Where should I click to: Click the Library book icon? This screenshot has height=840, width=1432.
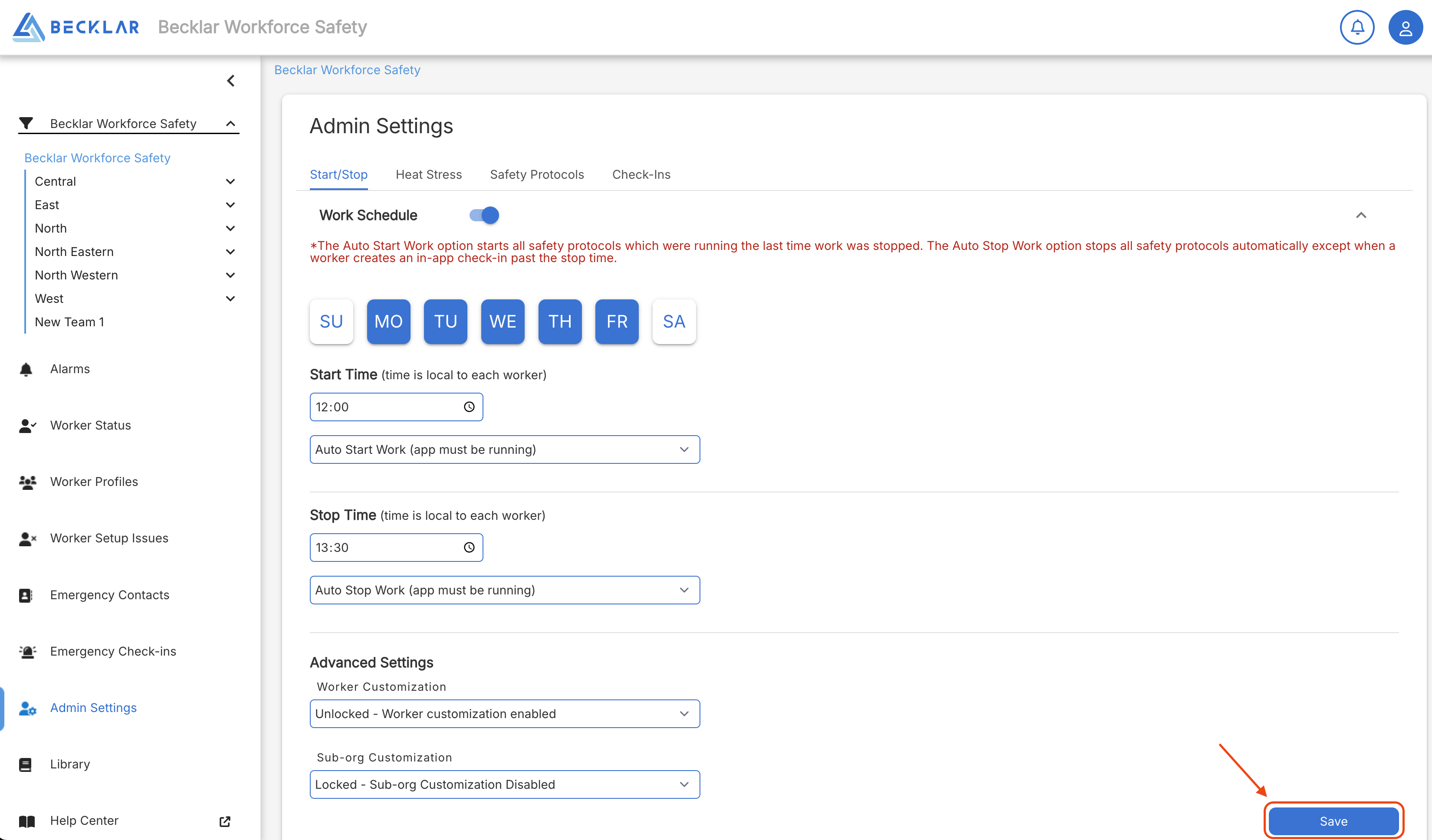coord(26,765)
